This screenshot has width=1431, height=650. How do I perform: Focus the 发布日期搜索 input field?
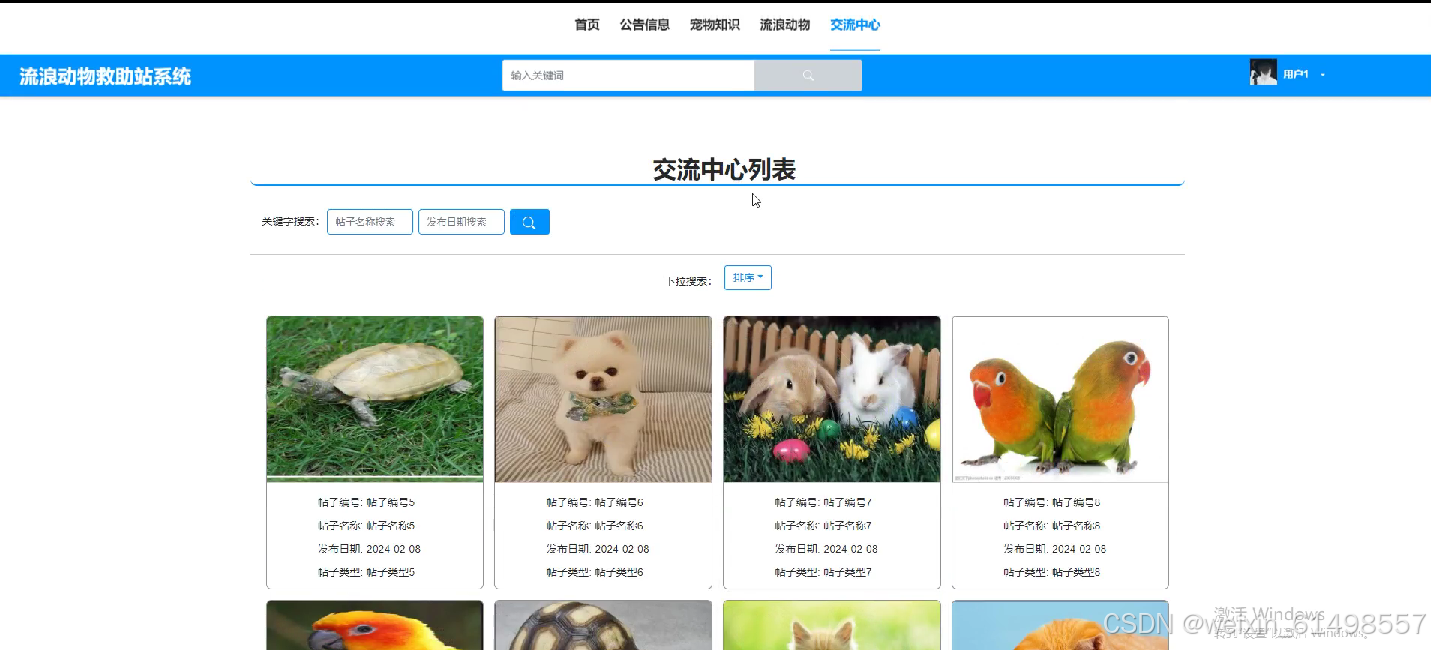(x=461, y=222)
